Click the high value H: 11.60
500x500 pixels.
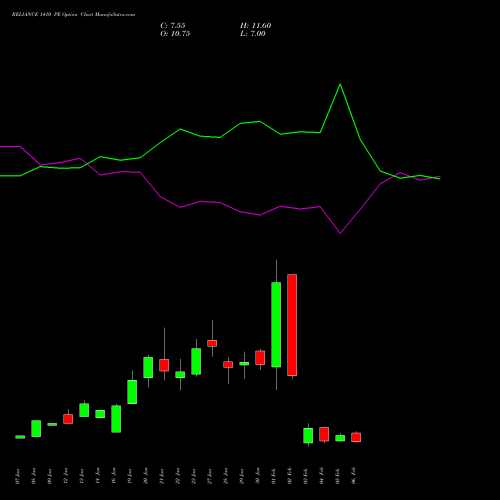255,26
